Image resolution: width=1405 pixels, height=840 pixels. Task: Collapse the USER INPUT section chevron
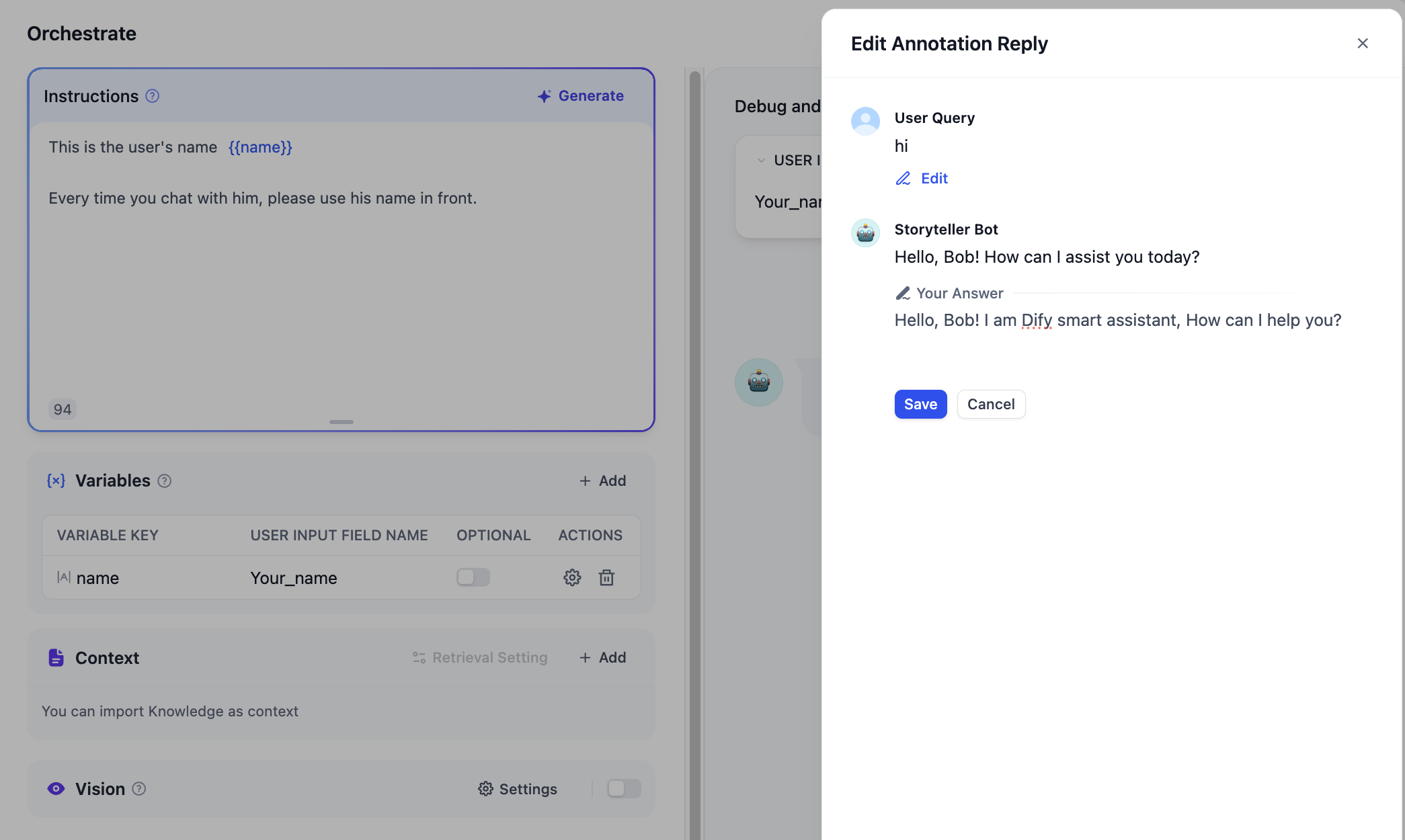(x=761, y=160)
